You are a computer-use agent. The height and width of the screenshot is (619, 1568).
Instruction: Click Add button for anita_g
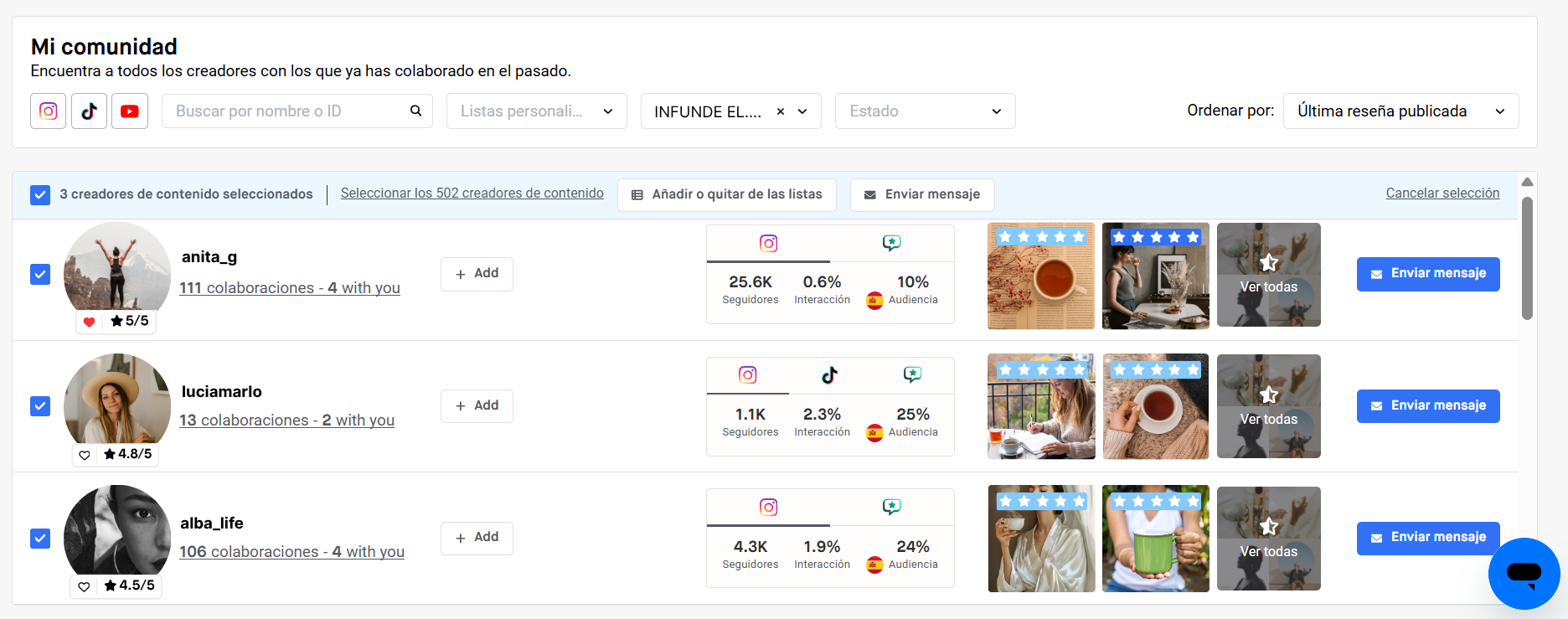tap(477, 274)
